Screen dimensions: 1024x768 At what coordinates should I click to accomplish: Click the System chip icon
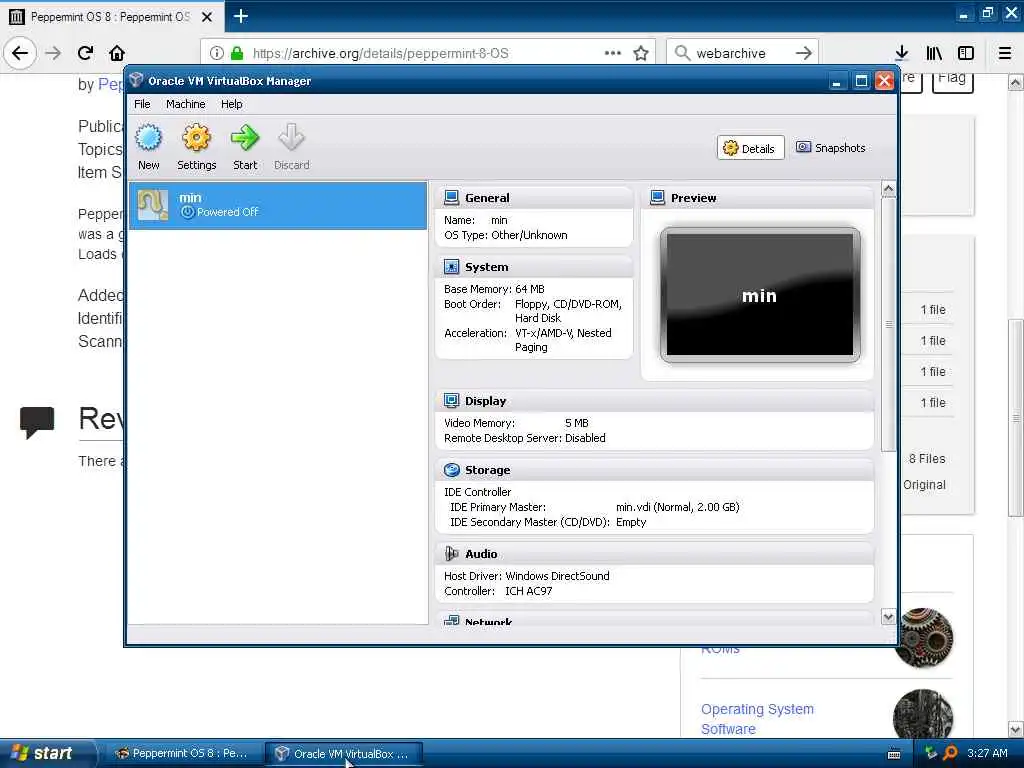point(451,267)
